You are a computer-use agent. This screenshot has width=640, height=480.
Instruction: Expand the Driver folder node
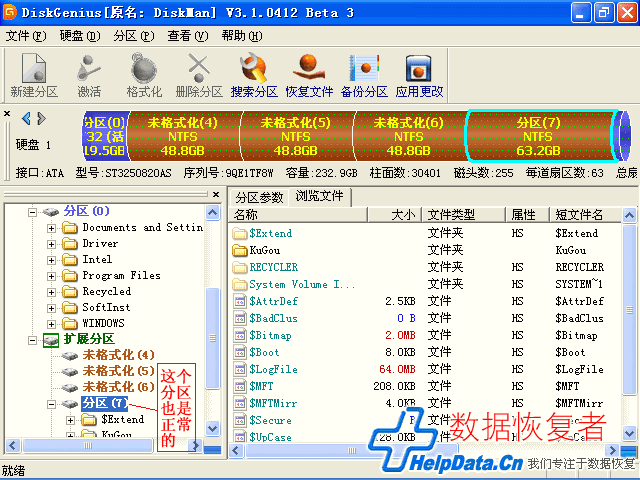[51, 244]
